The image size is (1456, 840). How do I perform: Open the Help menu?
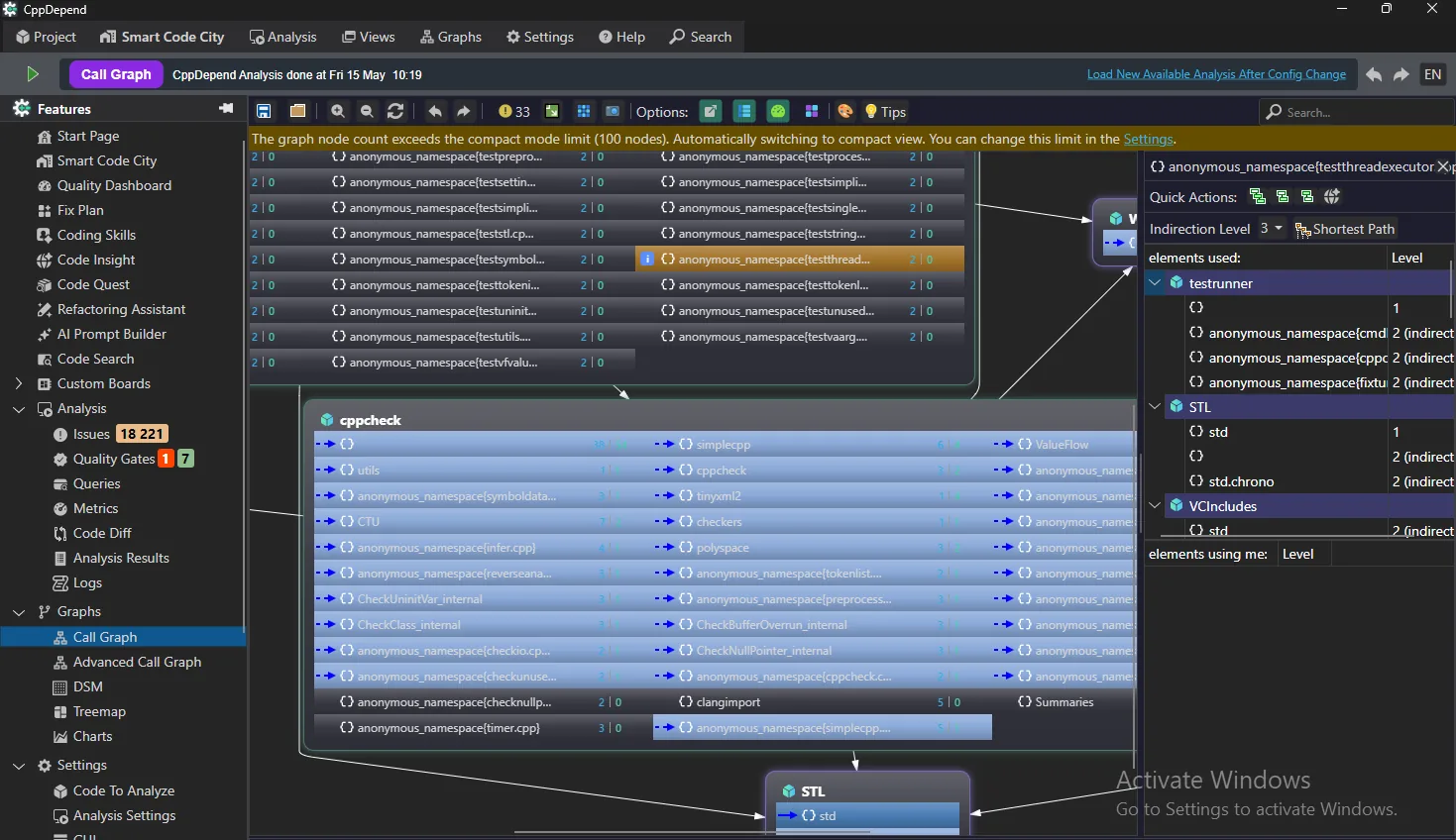622,37
